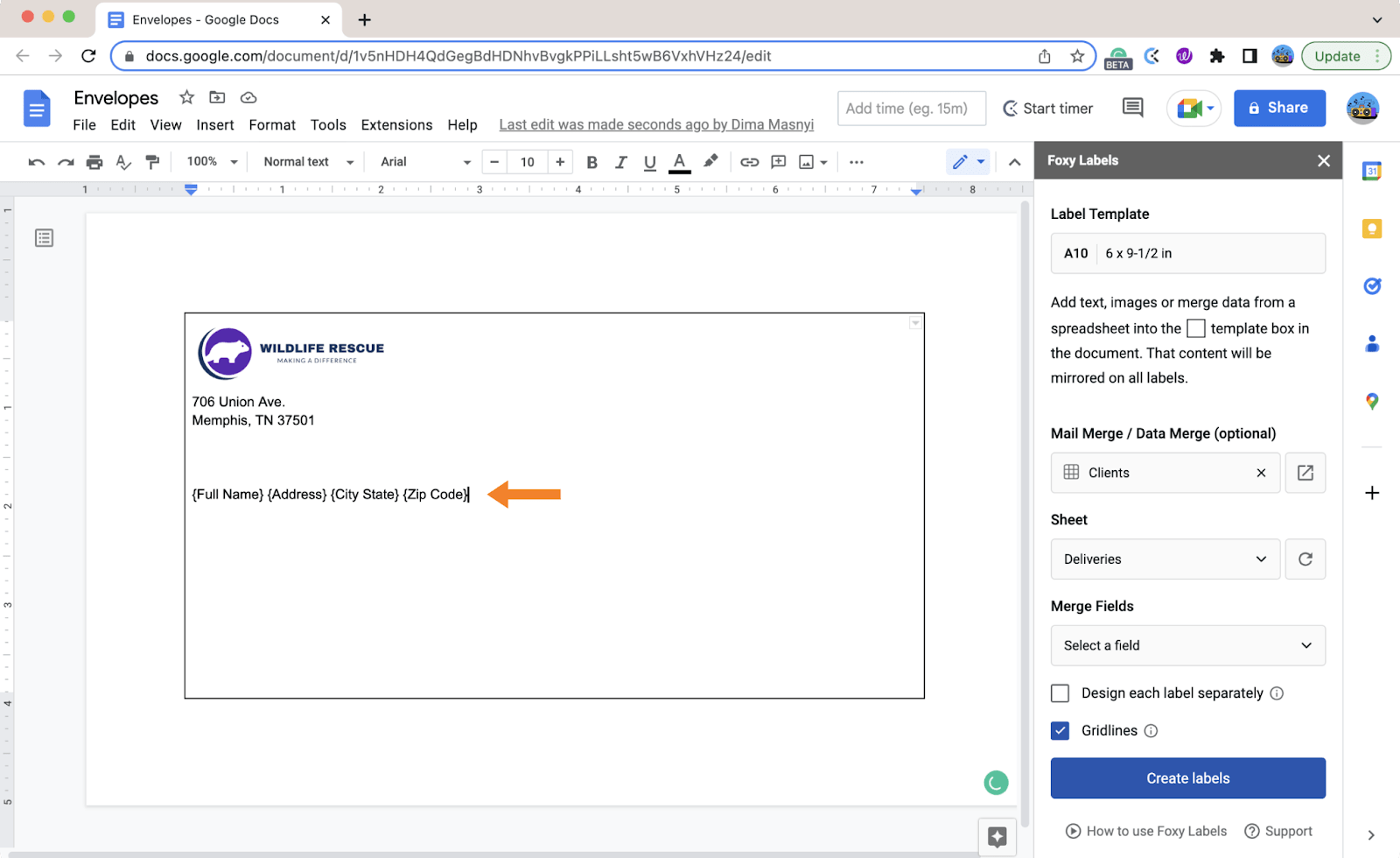
Task: Click the Print icon
Action: [x=94, y=162]
